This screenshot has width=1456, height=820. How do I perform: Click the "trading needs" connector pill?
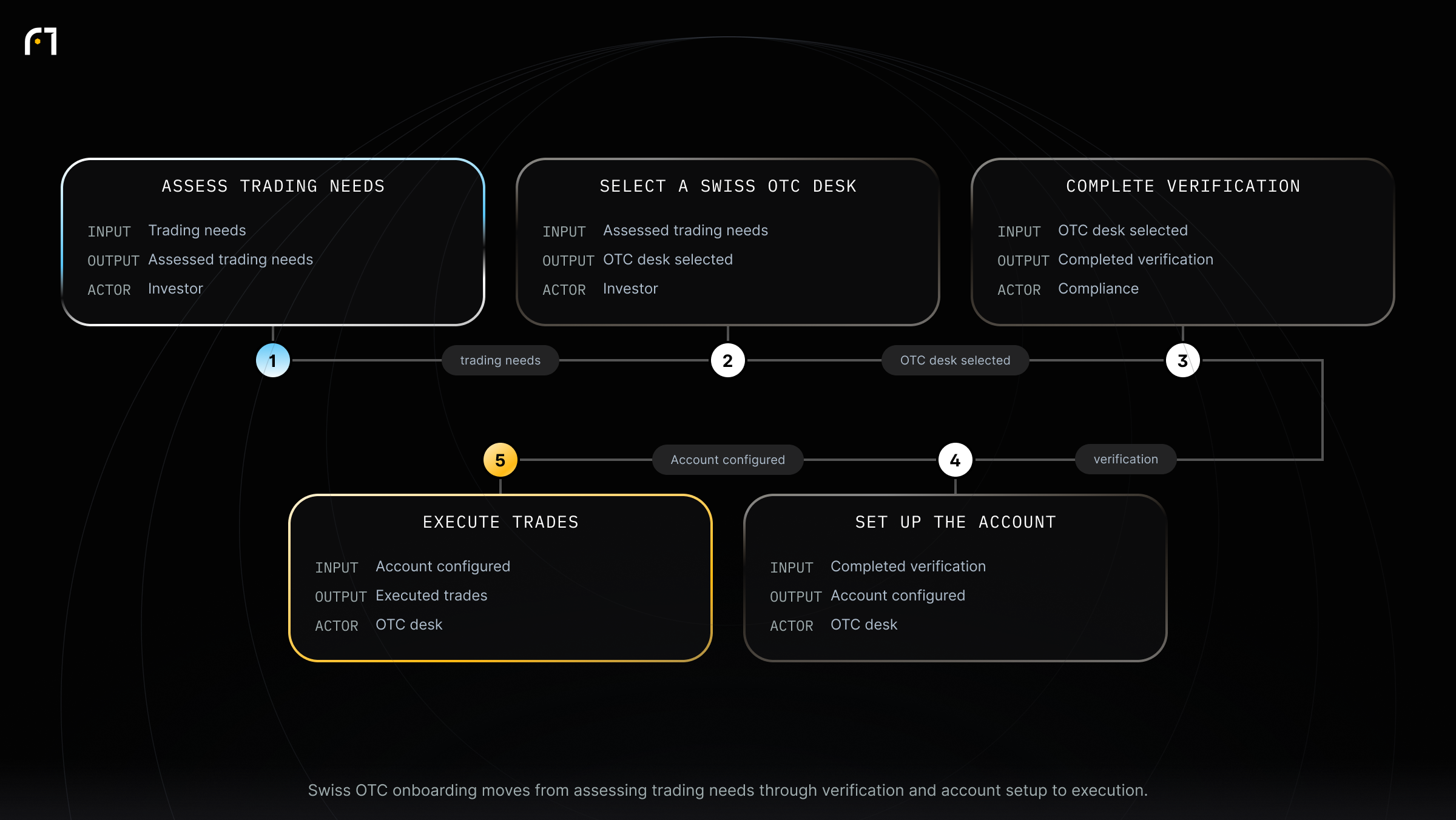[x=500, y=360]
